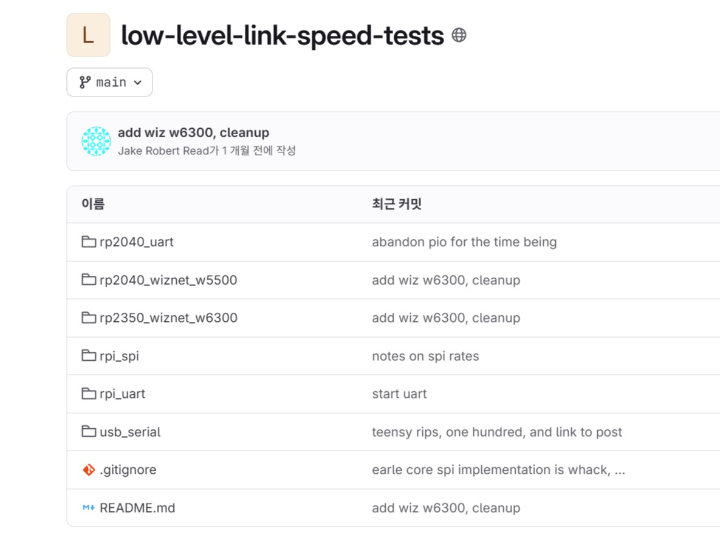The image size is (720, 540).
Task: Click Jake Robert Read's avatar image
Action: [x=96, y=141]
